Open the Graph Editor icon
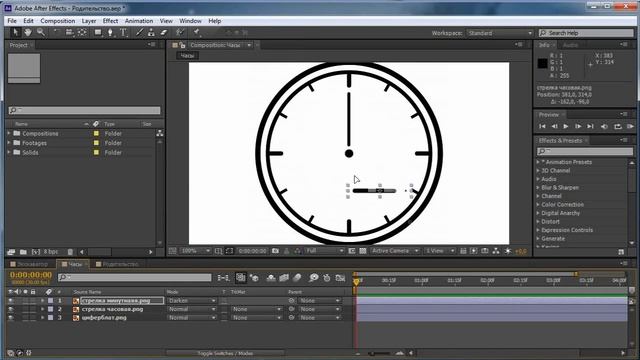 340,278
